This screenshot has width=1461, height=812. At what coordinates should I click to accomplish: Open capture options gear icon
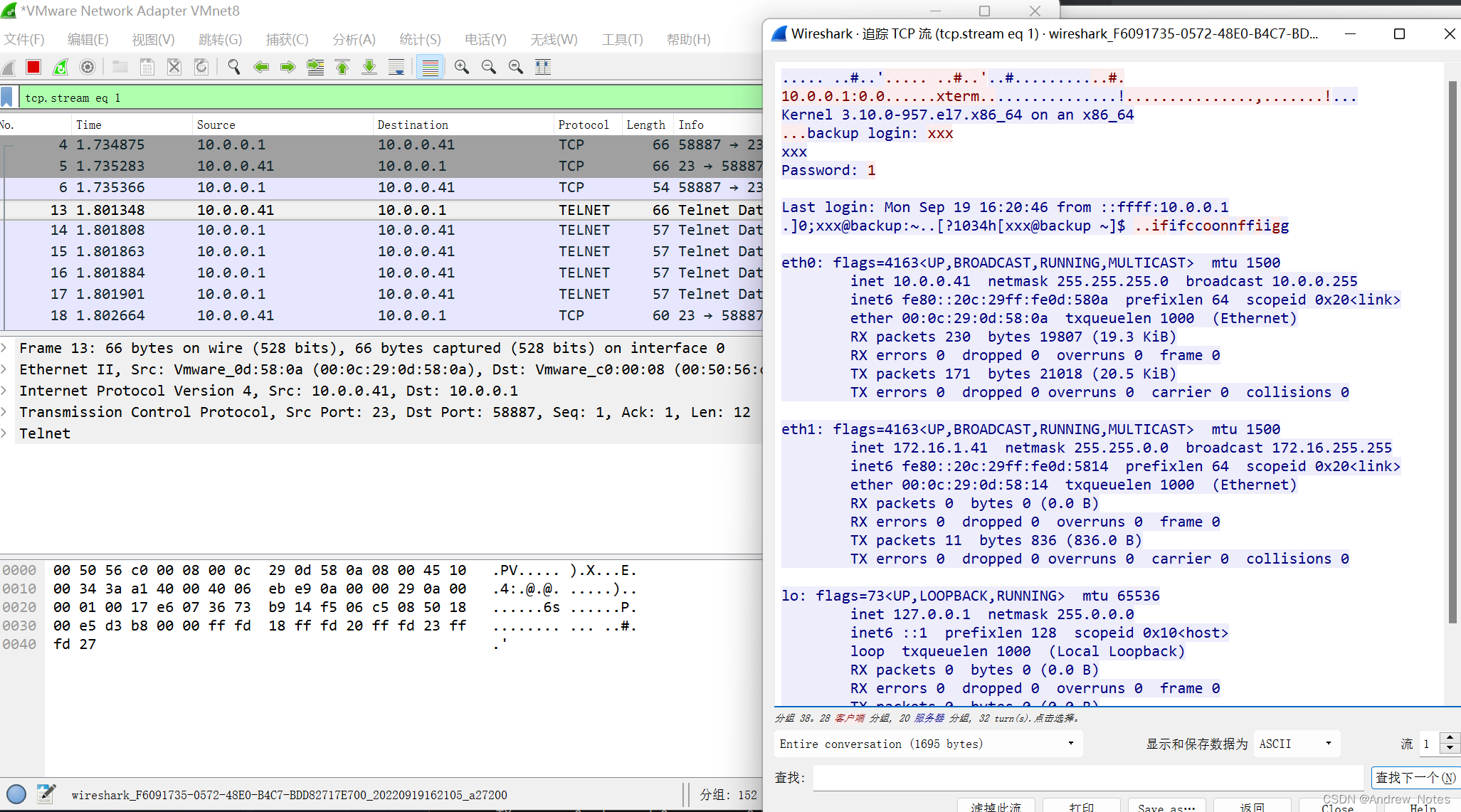(x=88, y=67)
